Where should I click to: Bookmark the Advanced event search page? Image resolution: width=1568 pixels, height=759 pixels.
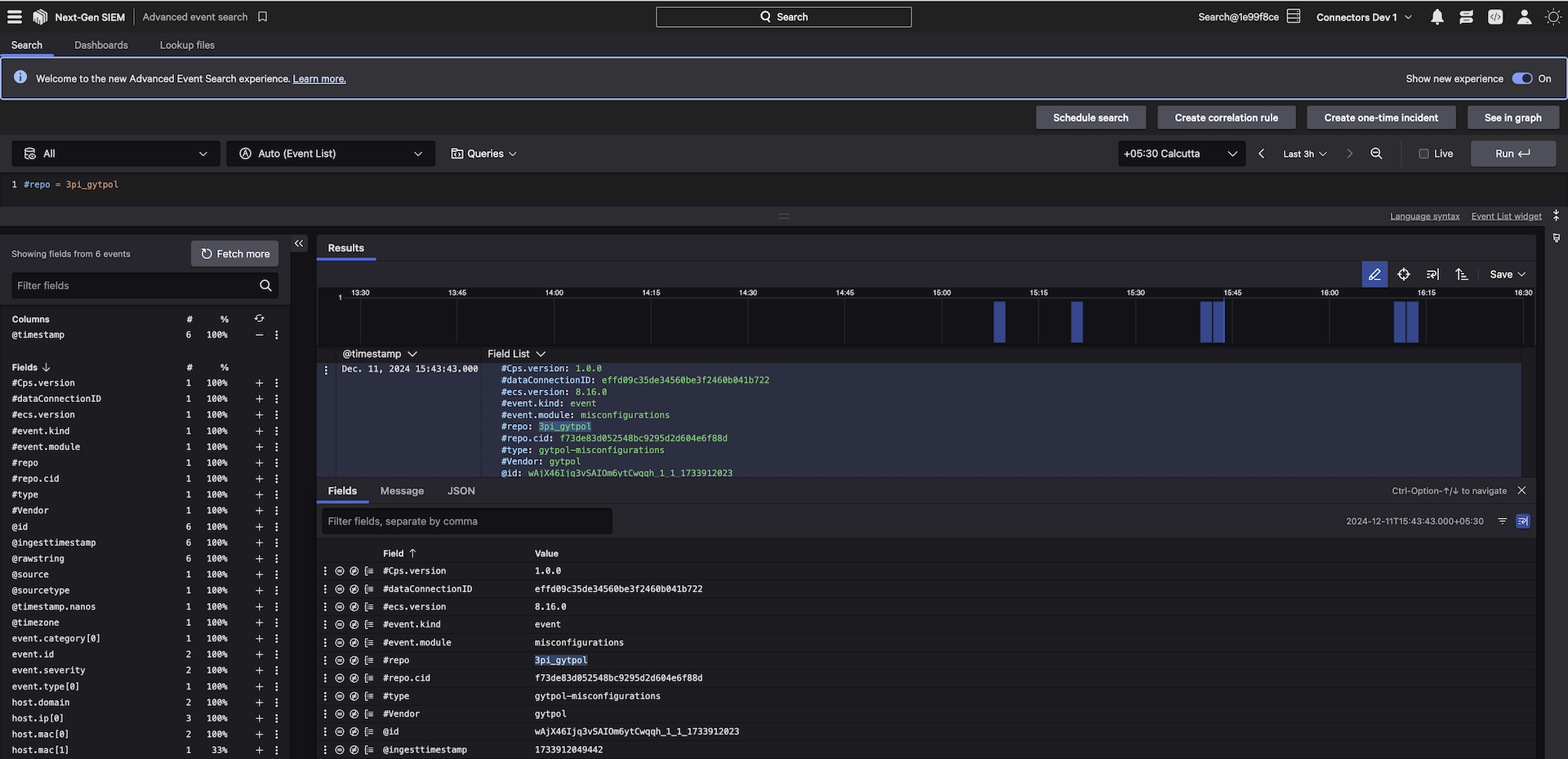point(262,17)
